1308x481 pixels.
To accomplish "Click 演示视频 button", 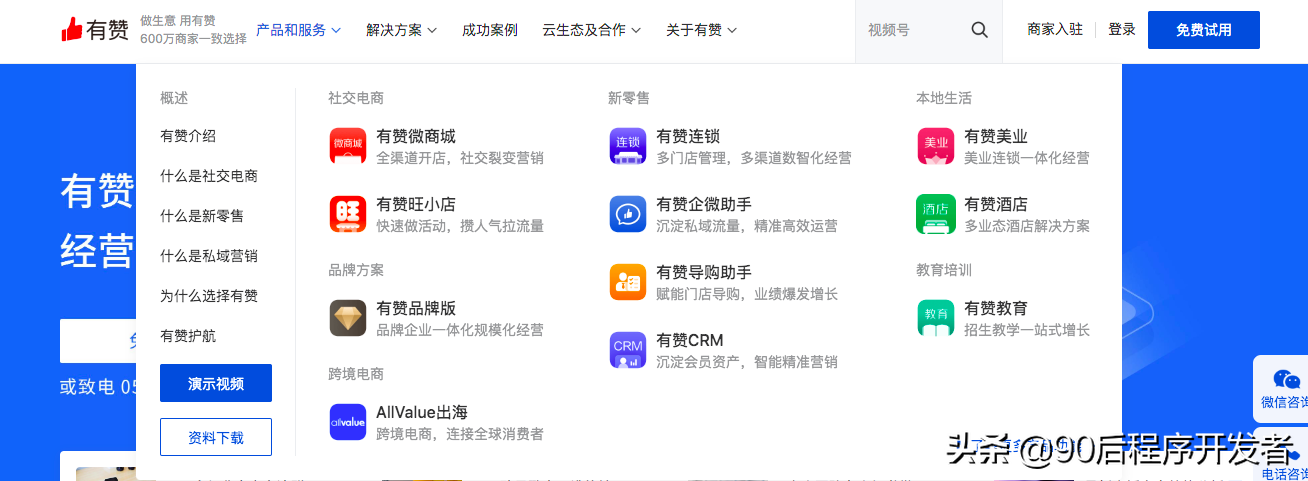I will [216, 383].
